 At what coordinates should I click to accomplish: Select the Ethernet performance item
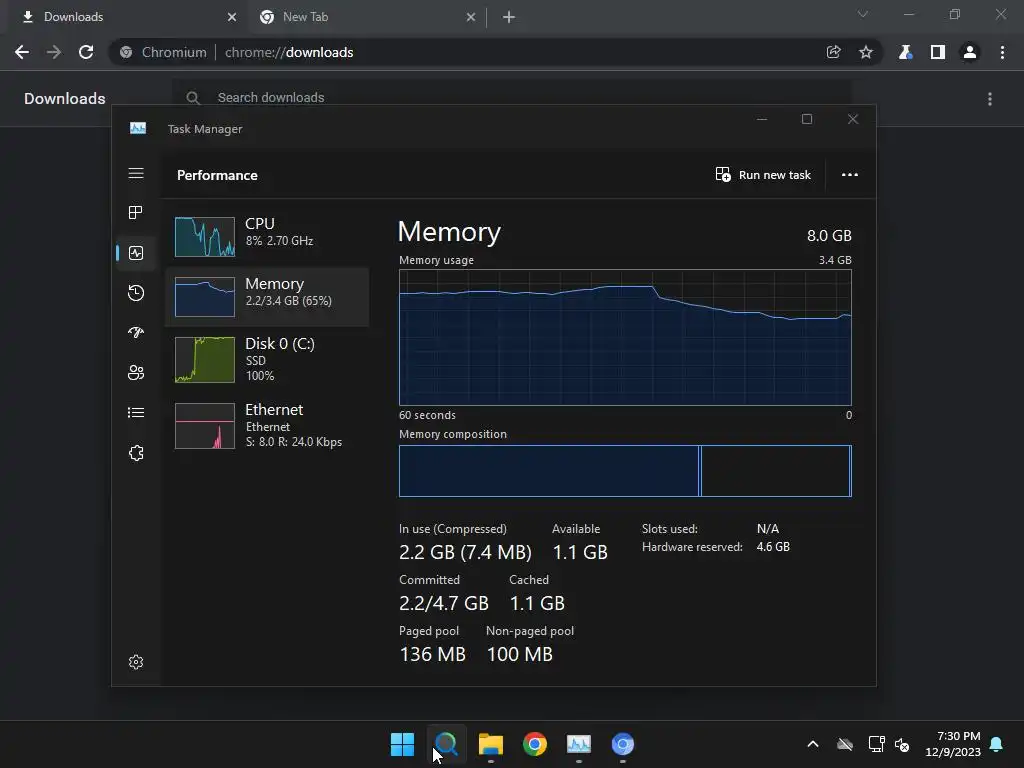coord(266,425)
